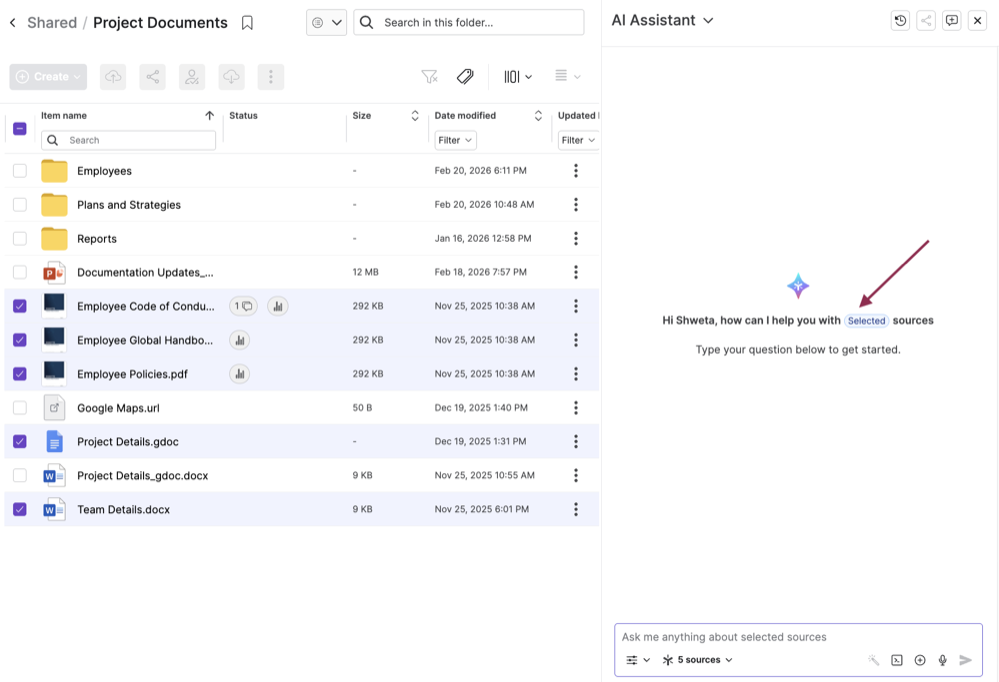The width and height of the screenshot is (999, 682).
Task: Expand the 5 sources dropdown
Action: tap(698, 660)
